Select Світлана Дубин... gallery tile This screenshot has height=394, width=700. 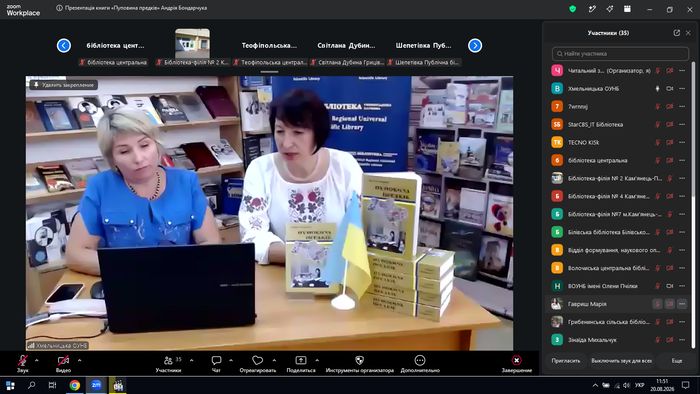346,46
